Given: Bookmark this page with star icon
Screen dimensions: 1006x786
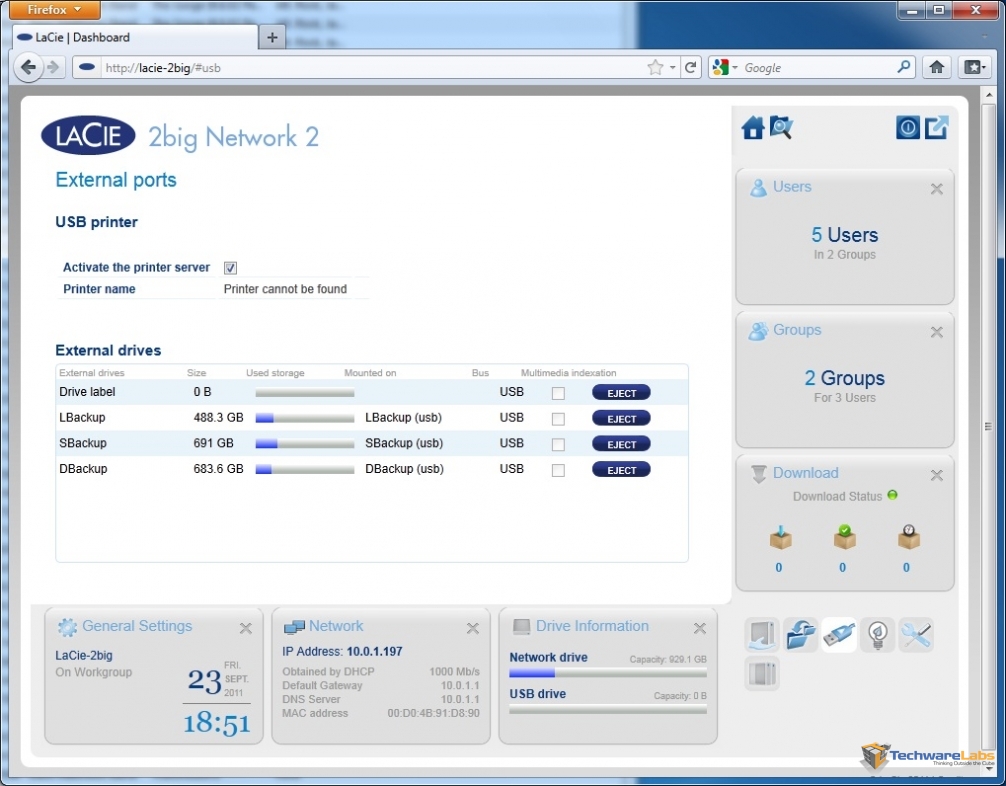Looking at the screenshot, I should point(655,67).
